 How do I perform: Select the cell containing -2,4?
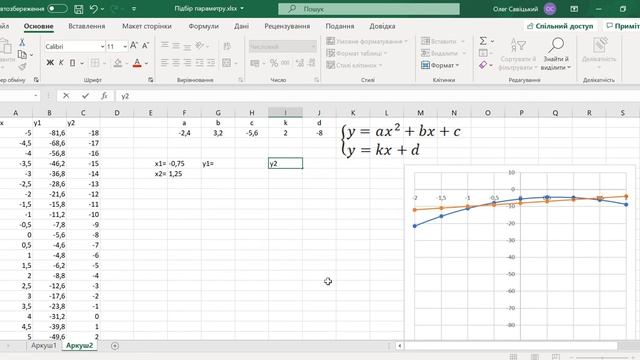point(184,133)
